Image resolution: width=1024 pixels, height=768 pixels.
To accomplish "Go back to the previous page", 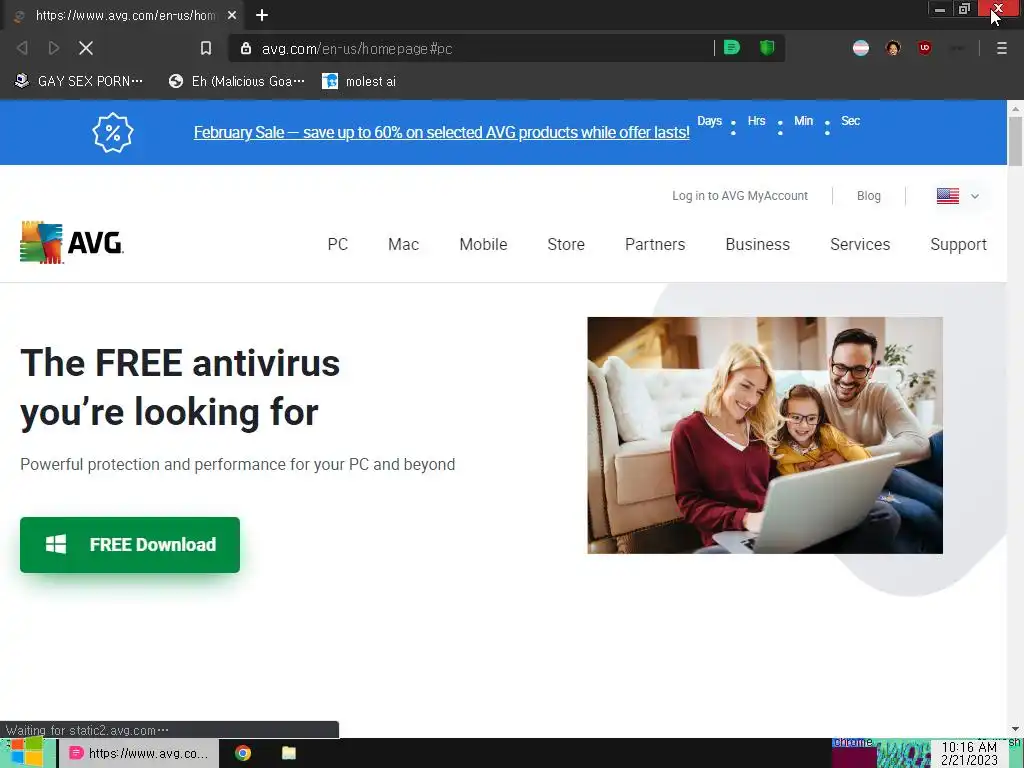I will tap(22, 48).
